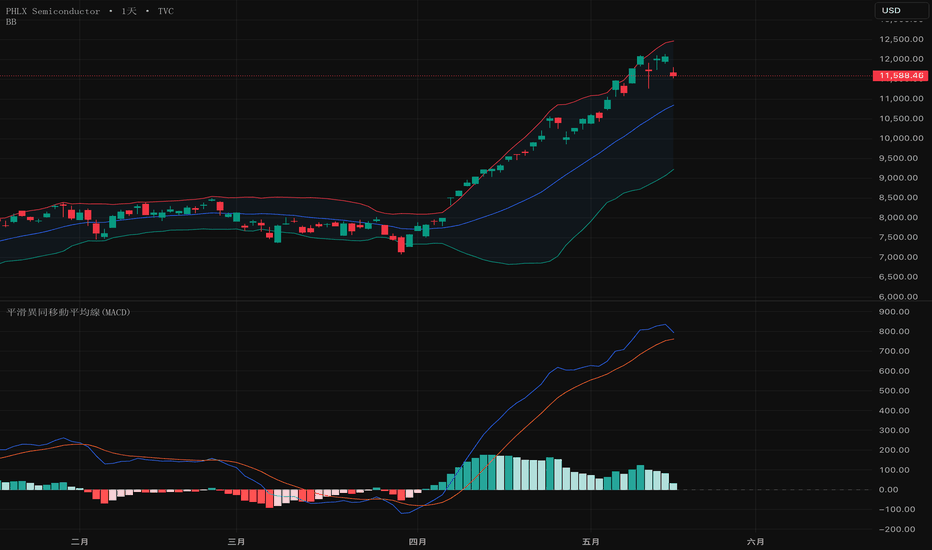Select the BB indicator label

11,22
